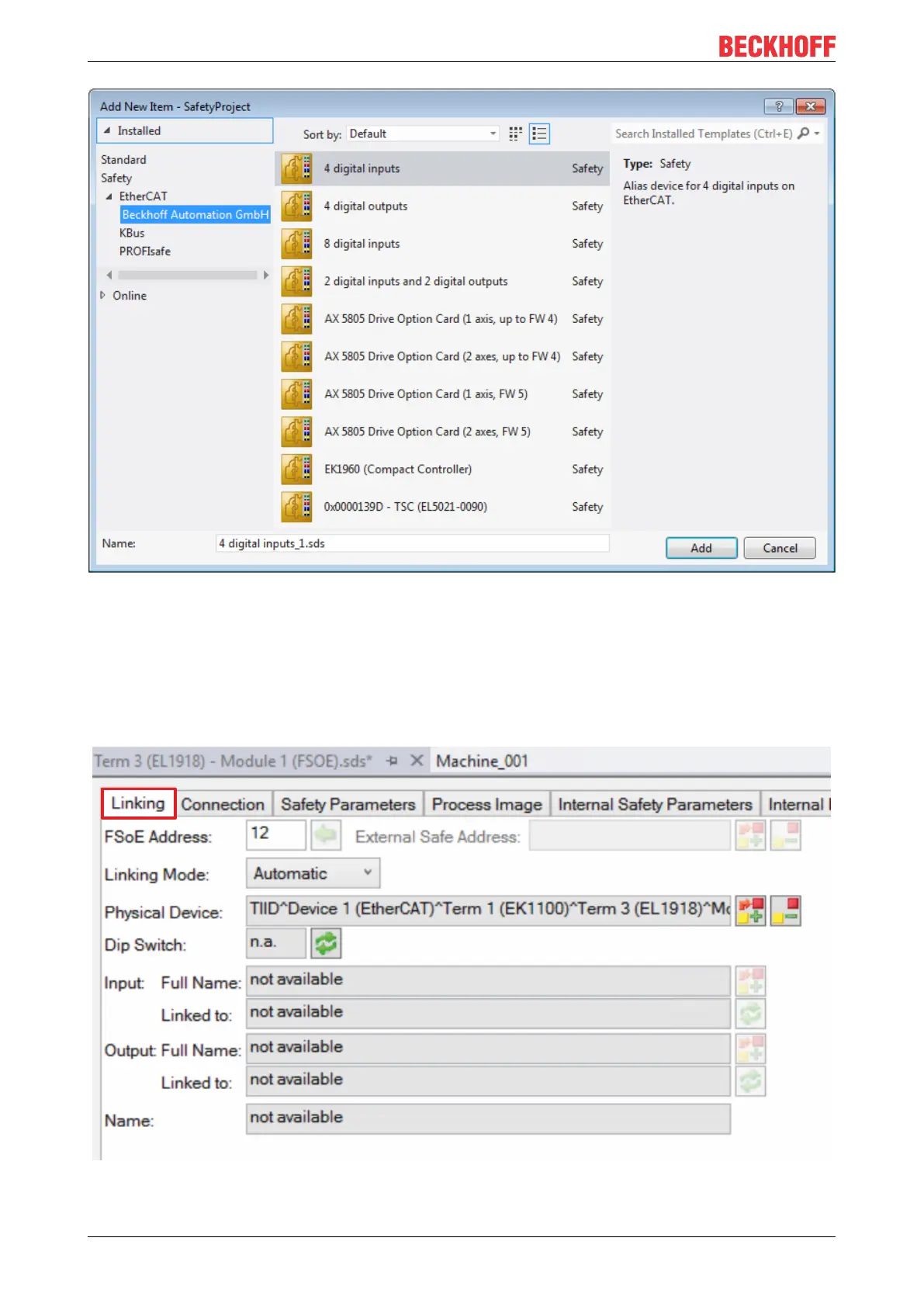Click the AX5805 2 axes up to FW4 icon

296,356
